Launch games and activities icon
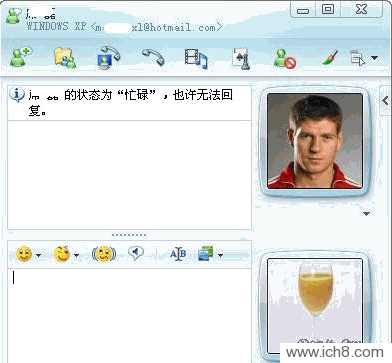 point(241,59)
